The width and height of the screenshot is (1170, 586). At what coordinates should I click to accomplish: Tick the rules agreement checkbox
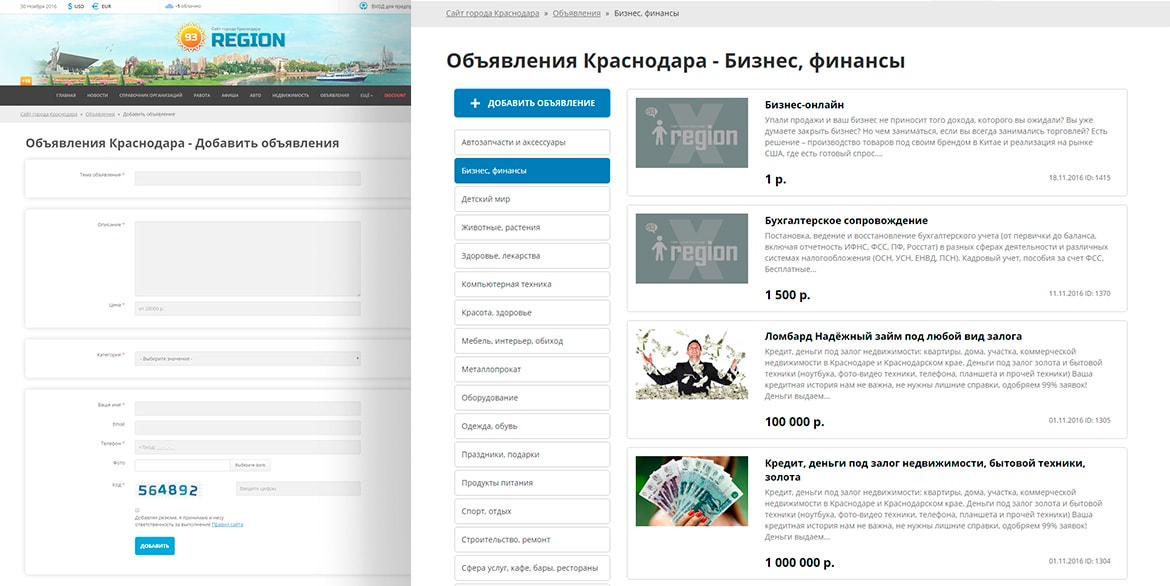(x=137, y=510)
